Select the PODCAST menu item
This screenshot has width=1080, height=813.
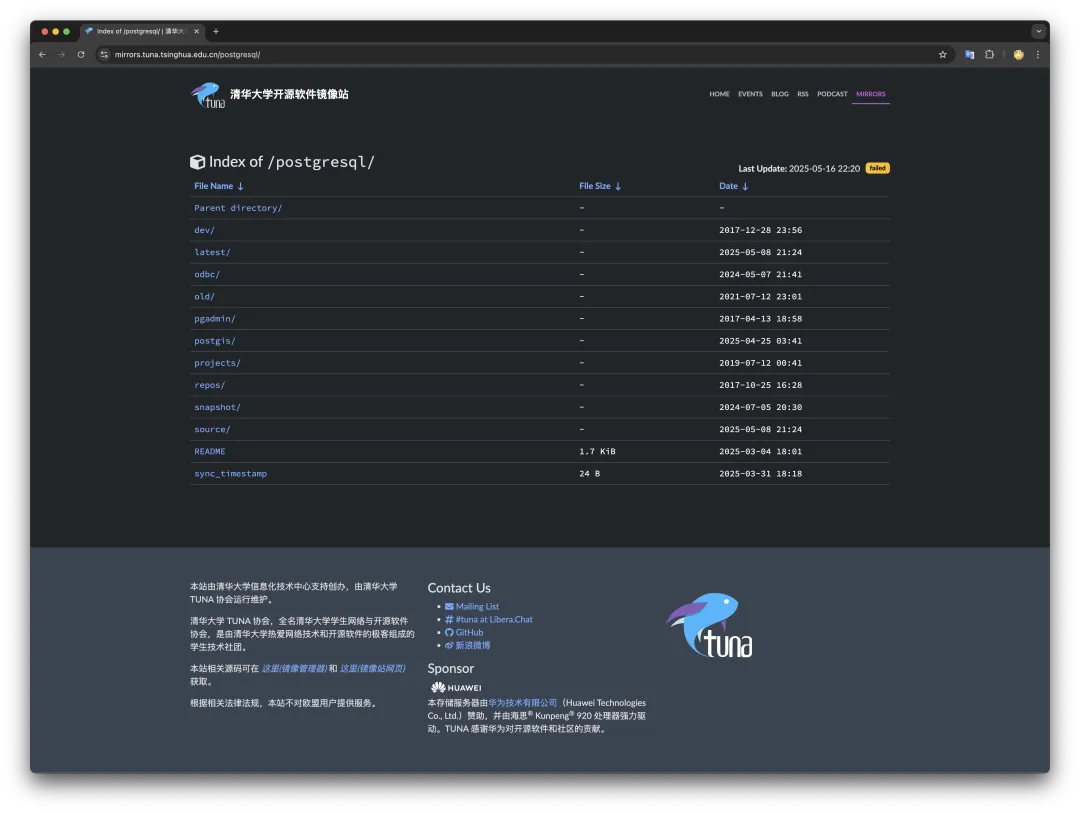coord(834,93)
